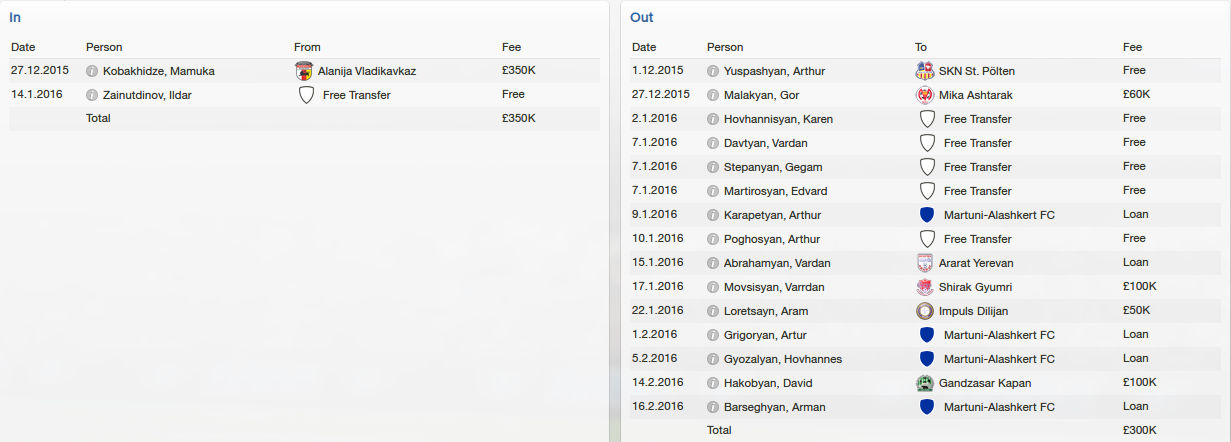The image size is (1231, 442).
Task: Open Gandzasar Kapan club link
Action: click(985, 383)
